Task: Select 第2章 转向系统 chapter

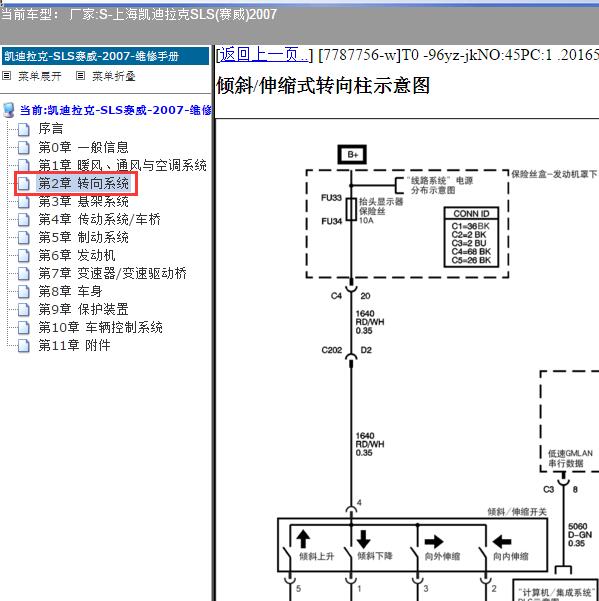Action: pyautogui.click(x=83, y=183)
